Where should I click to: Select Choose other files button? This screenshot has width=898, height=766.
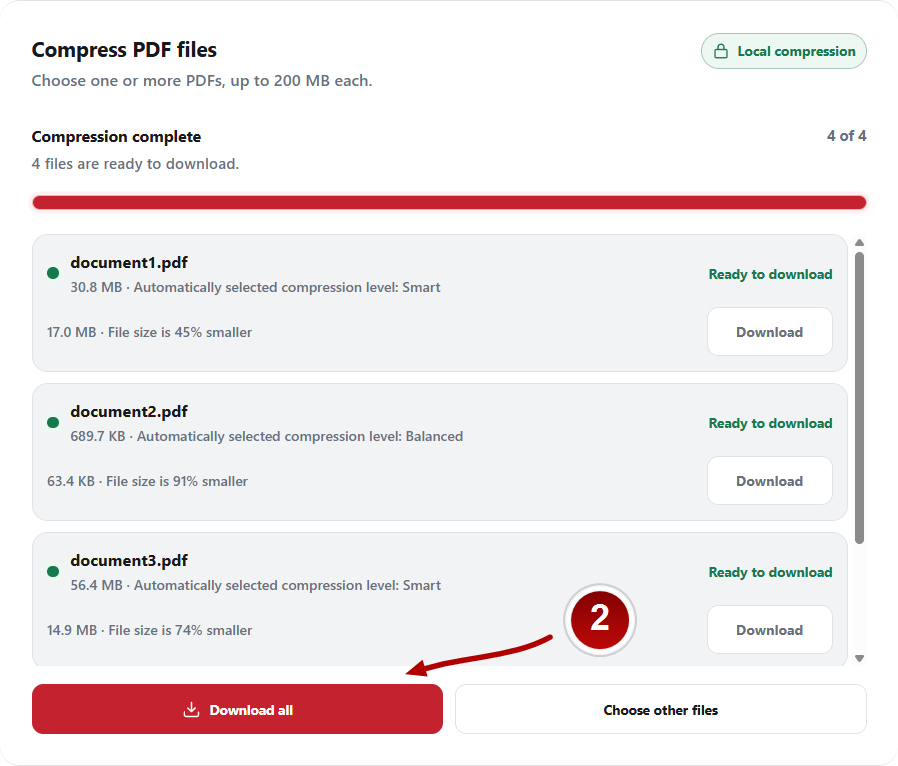click(x=660, y=709)
